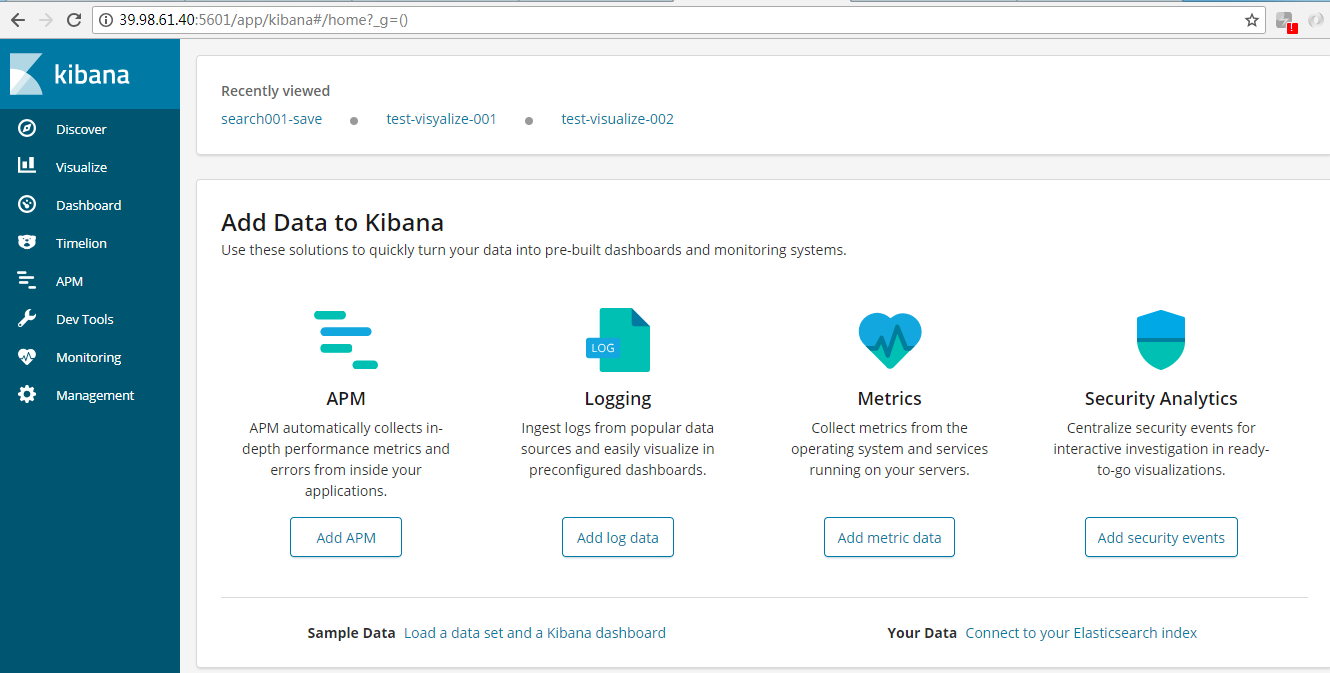1330x673 pixels.
Task: Click the Kibana logo icon
Action: click(x=26, y=74)
